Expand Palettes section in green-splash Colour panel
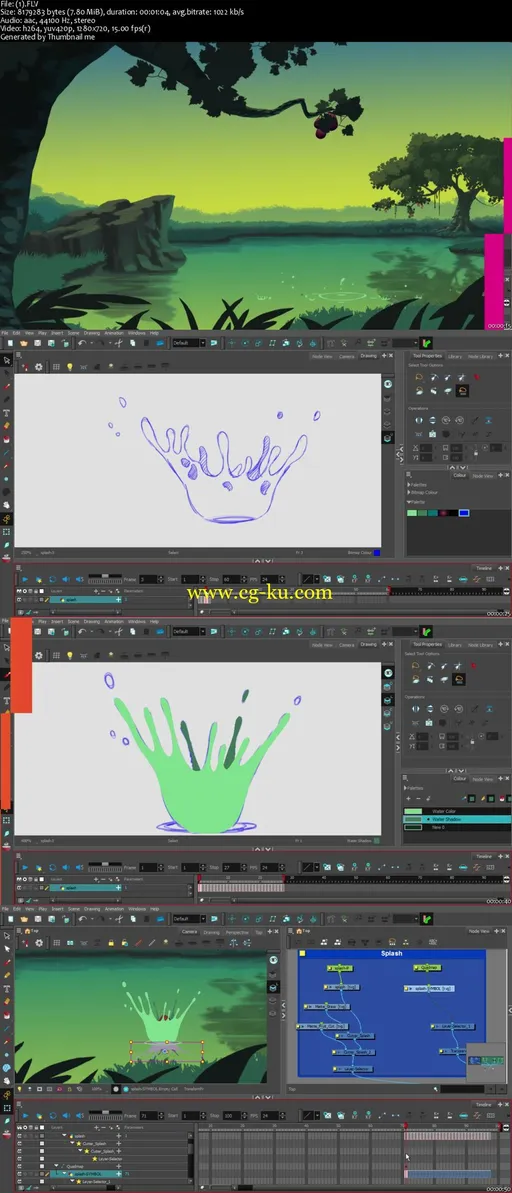Screen dimensions: 512x1193 [x=407, y=788]
